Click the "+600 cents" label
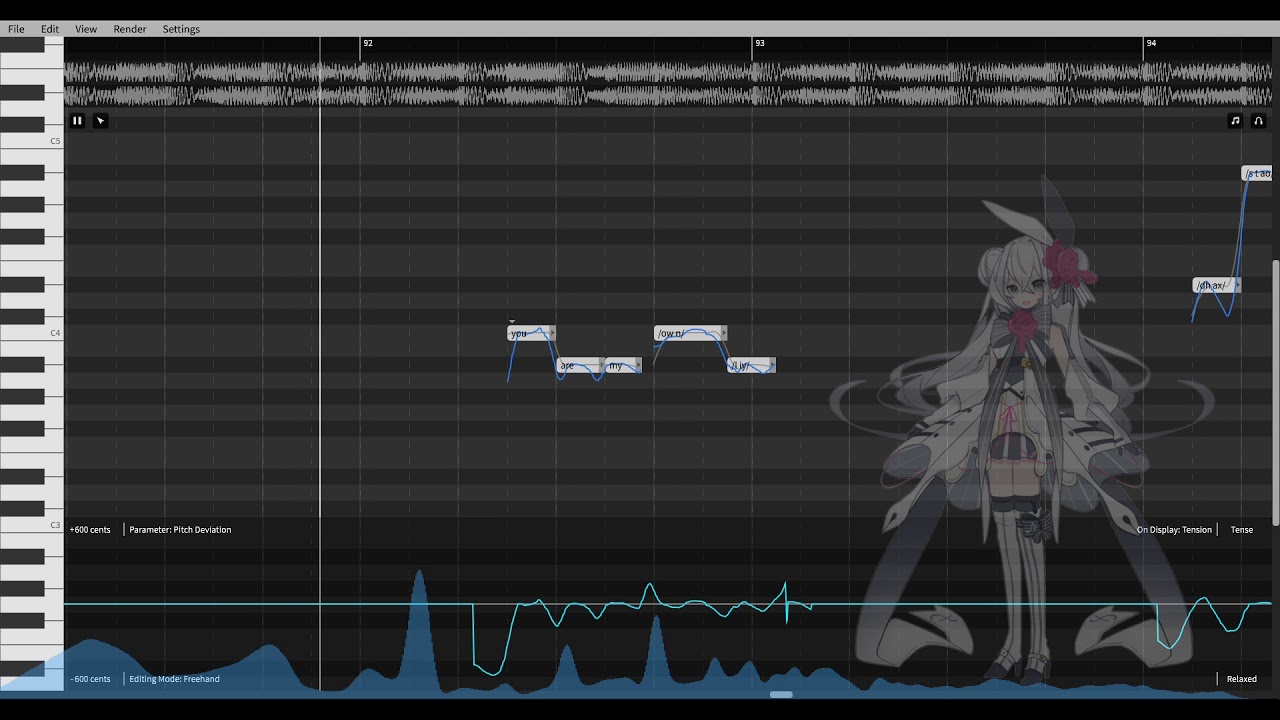 (x=90, y=530)
